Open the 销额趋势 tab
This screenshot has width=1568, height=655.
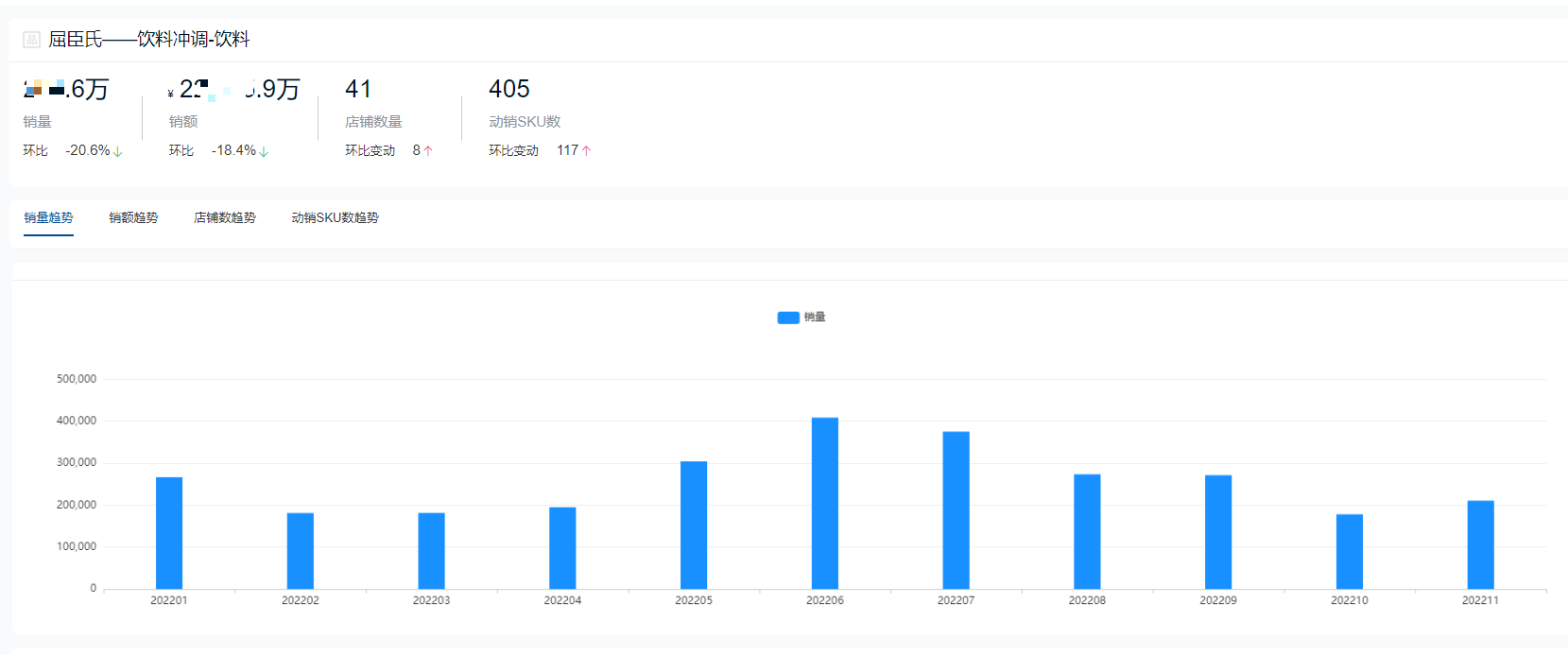point(133,218)
